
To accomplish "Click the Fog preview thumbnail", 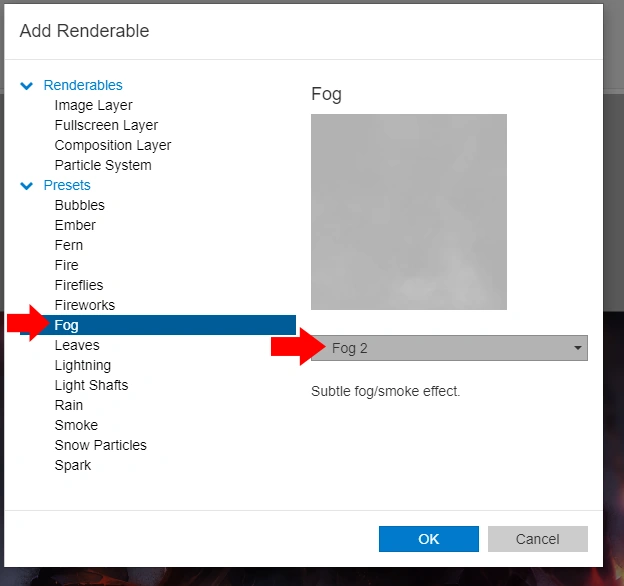I will click(409, 212).
